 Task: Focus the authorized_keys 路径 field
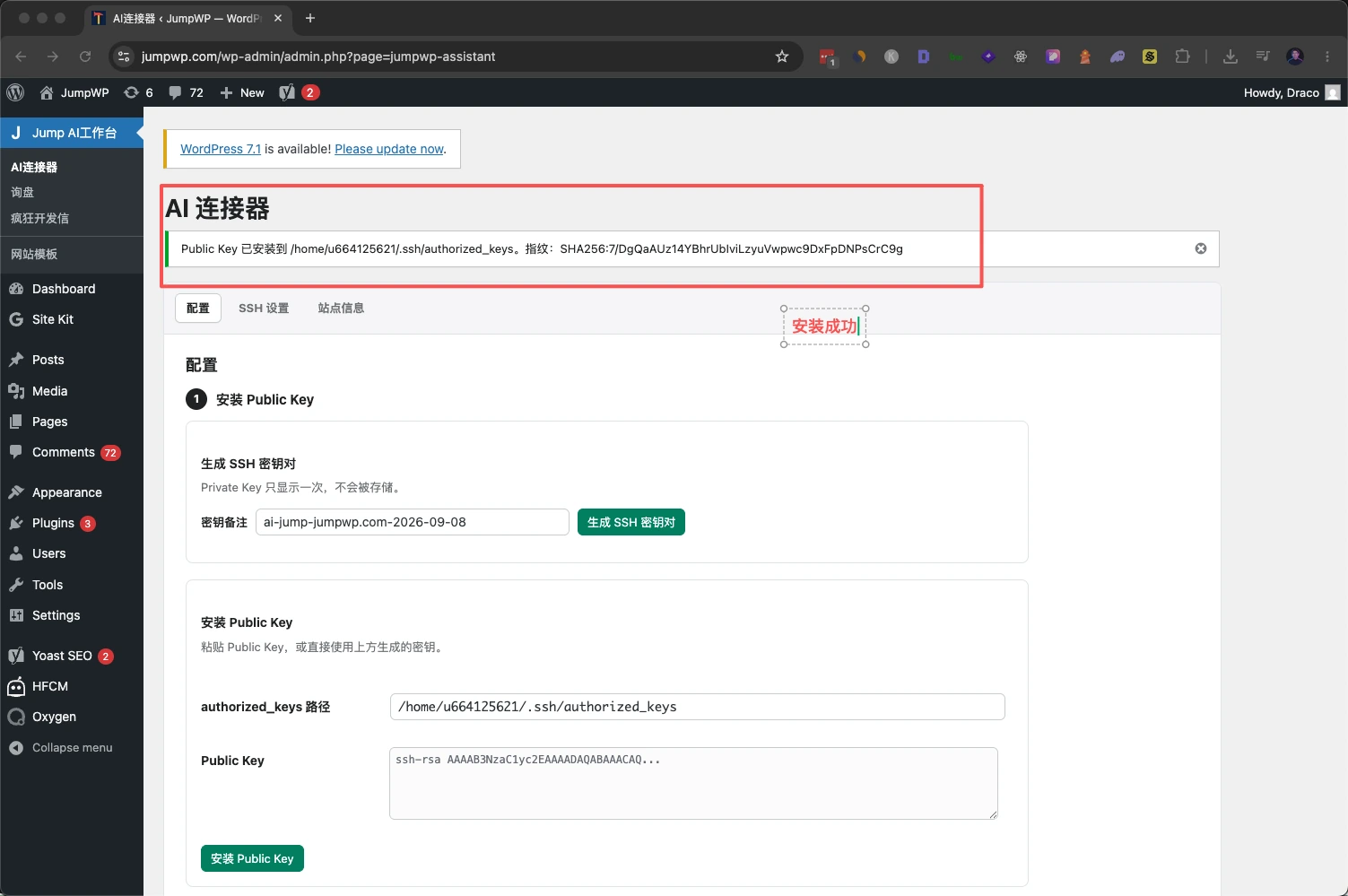click(697, 707)
